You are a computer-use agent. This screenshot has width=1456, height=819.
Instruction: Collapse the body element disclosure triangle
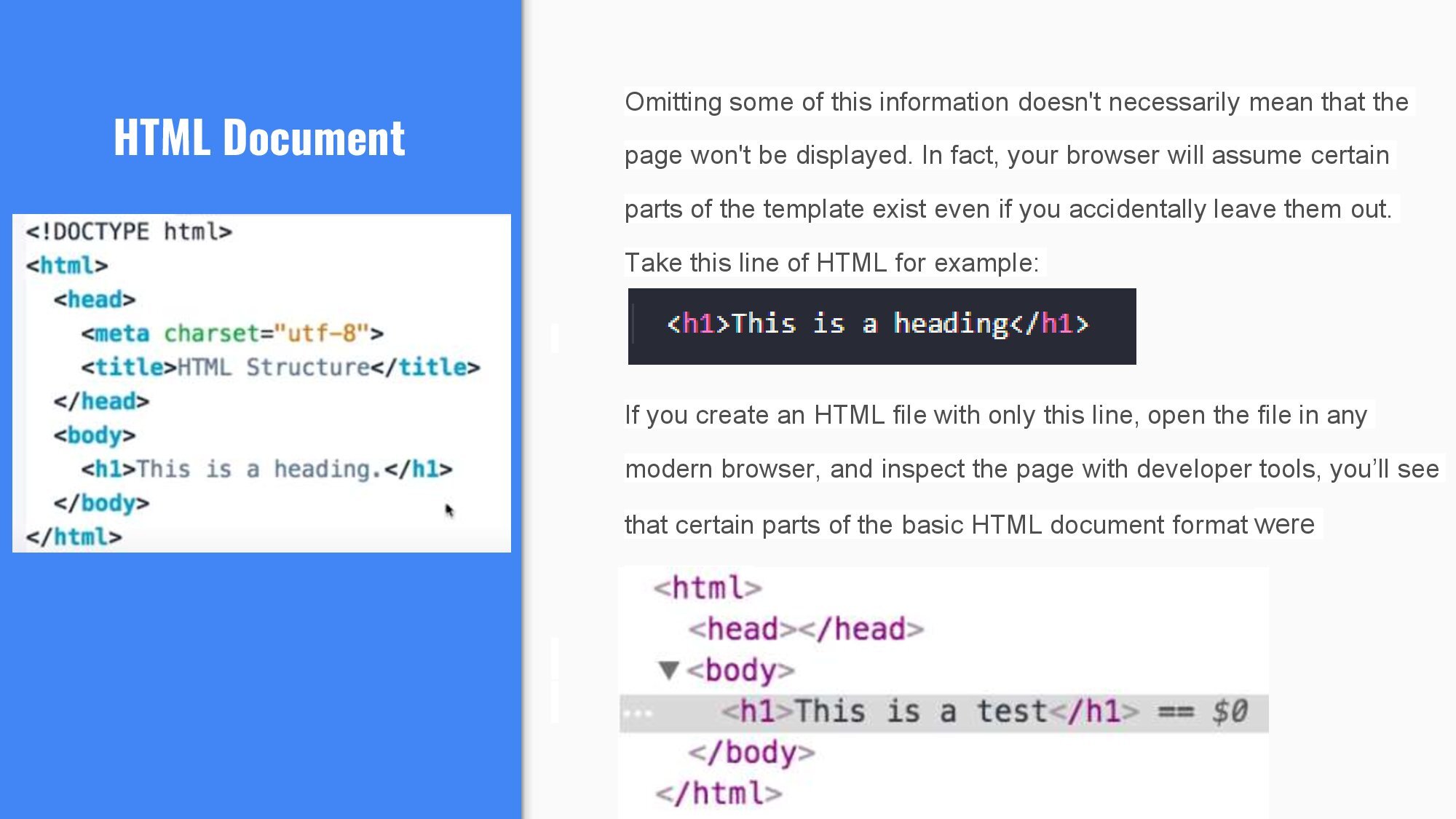pos(667,670)
